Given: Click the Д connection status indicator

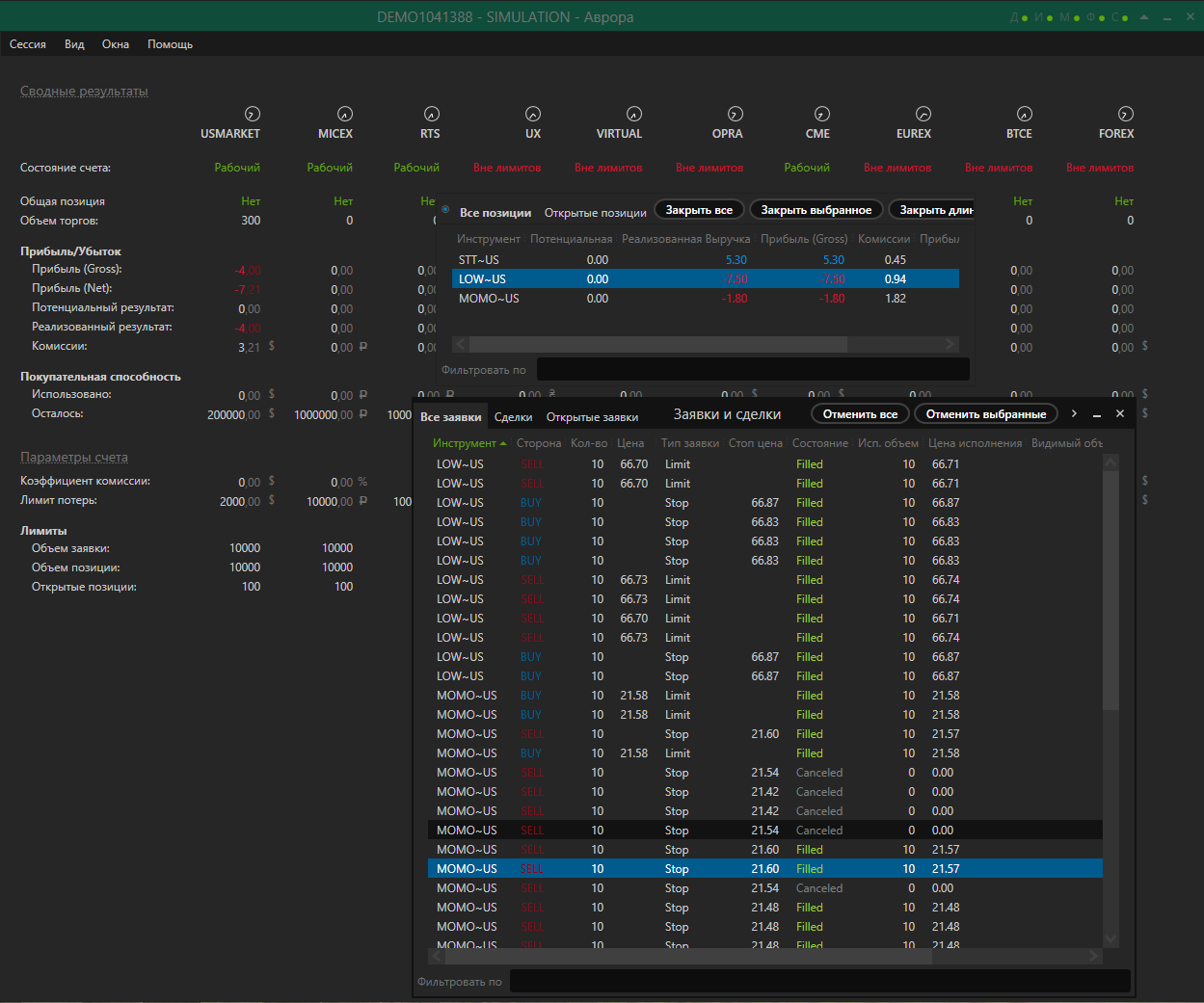Looking at the screenshot, I should (x=1019, y=17).
